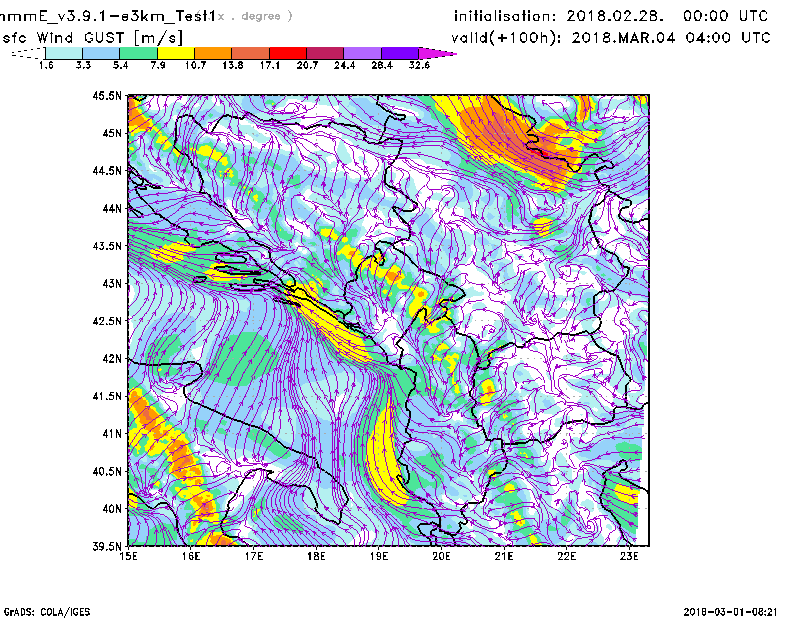
Task: Pick the bright red legend swatch
Action: pyautogui.click(x=288, y=53)
